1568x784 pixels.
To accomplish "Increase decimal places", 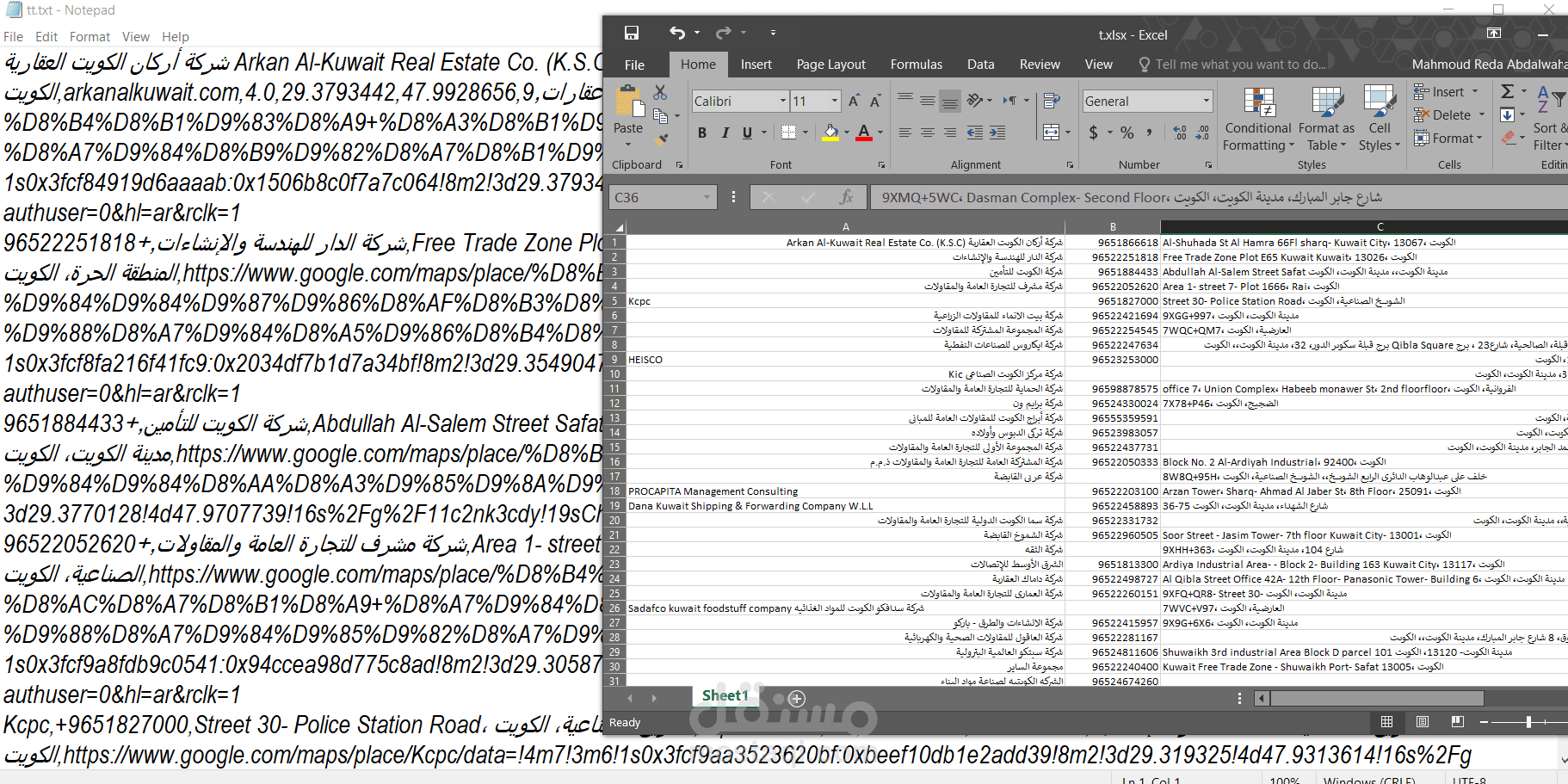I will tap(1180, 133).
